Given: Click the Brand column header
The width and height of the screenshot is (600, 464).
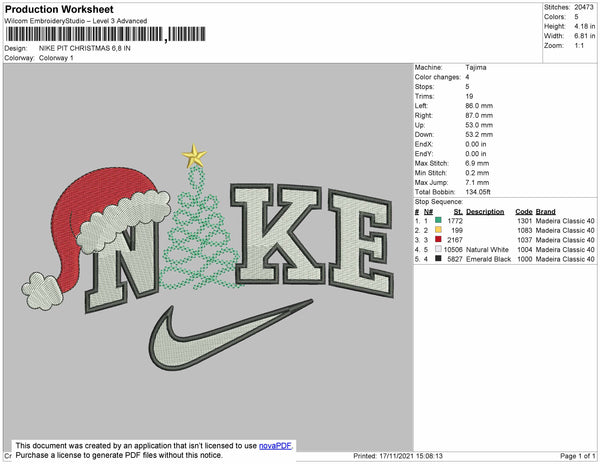Looking at the screenshot, I should (x=545, y=212).
